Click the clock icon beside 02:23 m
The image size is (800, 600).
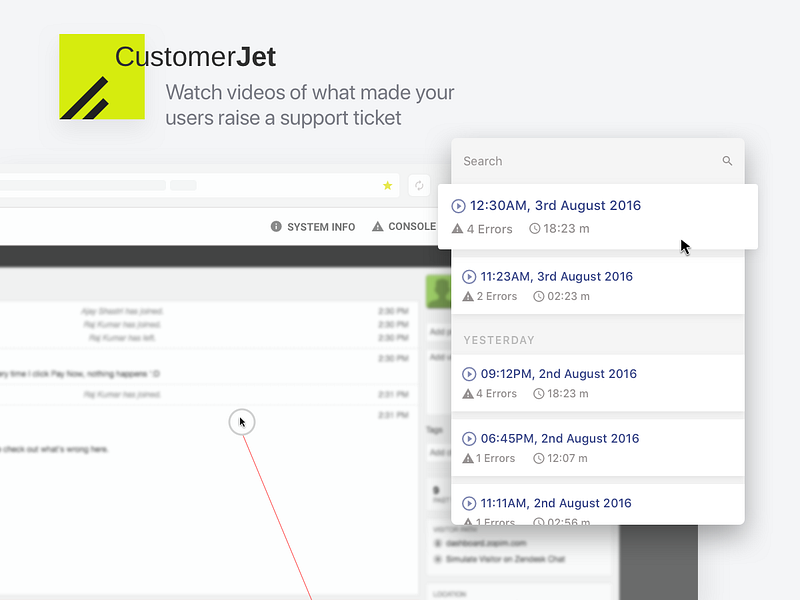[539, 296]
